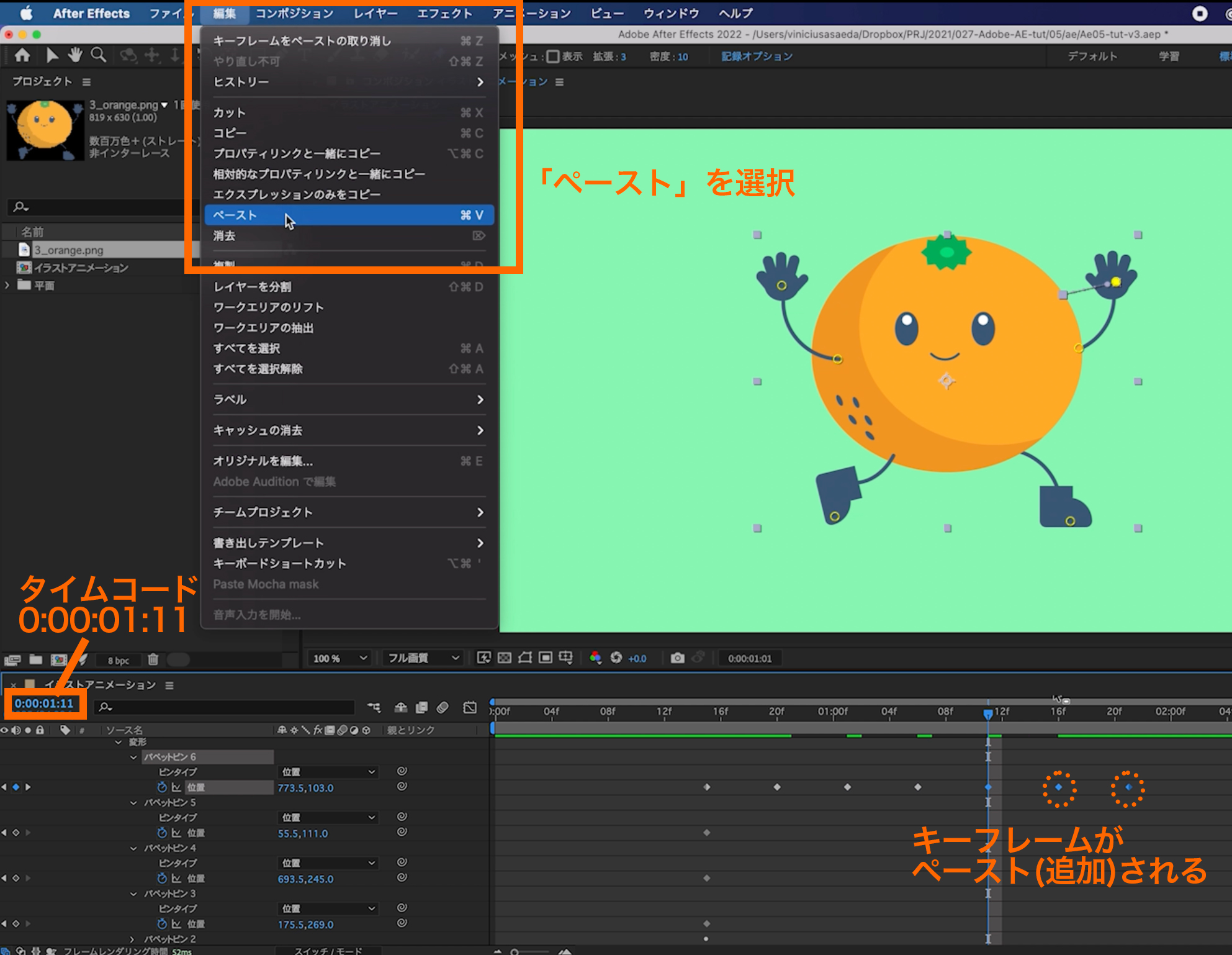The height and width of the screenshot is (955, 1232).
Task: Click the exposure adjustment +0.0 value
Action: point(637,658)
